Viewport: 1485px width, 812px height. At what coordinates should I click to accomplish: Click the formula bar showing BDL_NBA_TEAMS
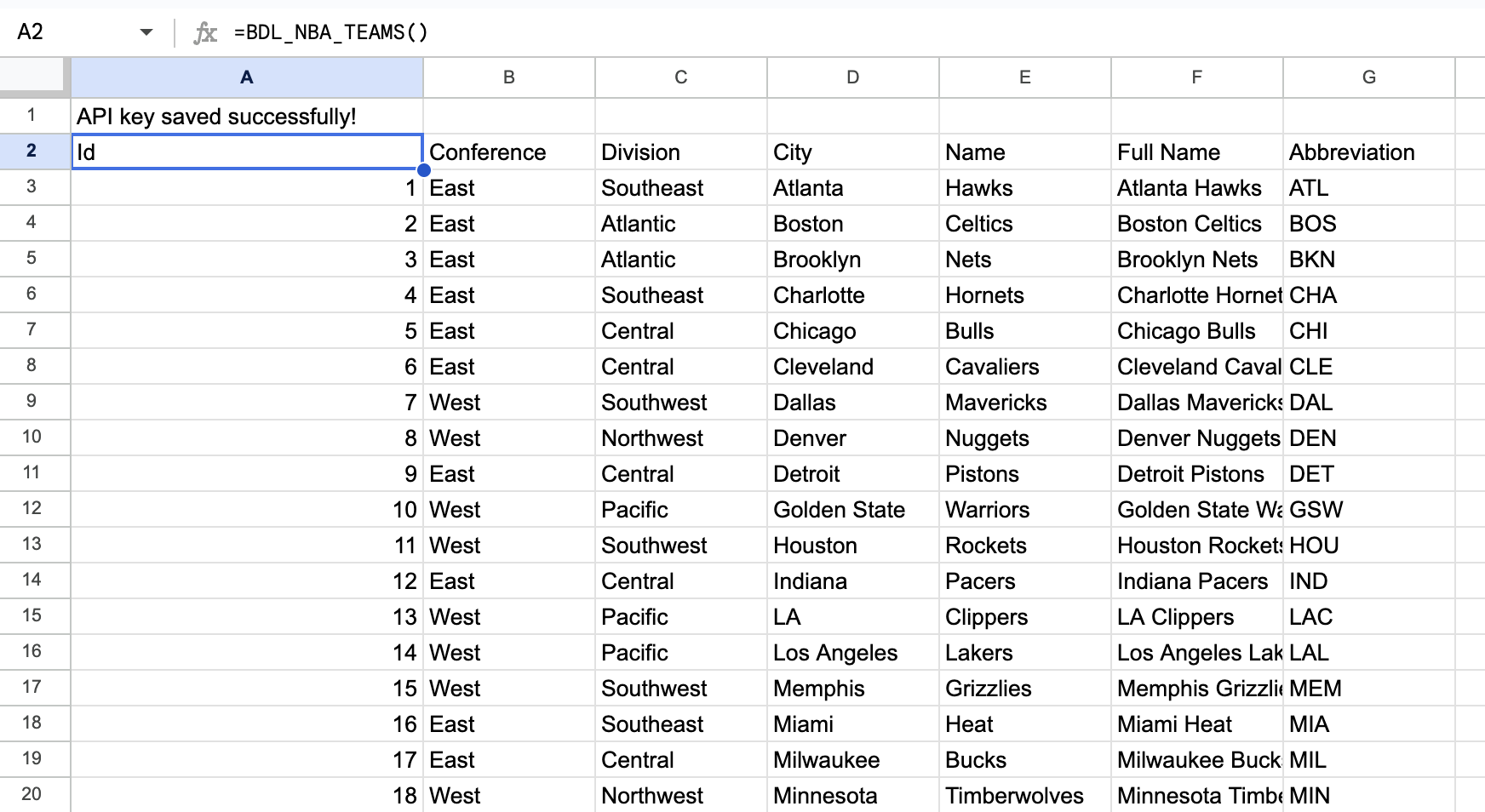(332, 32)
